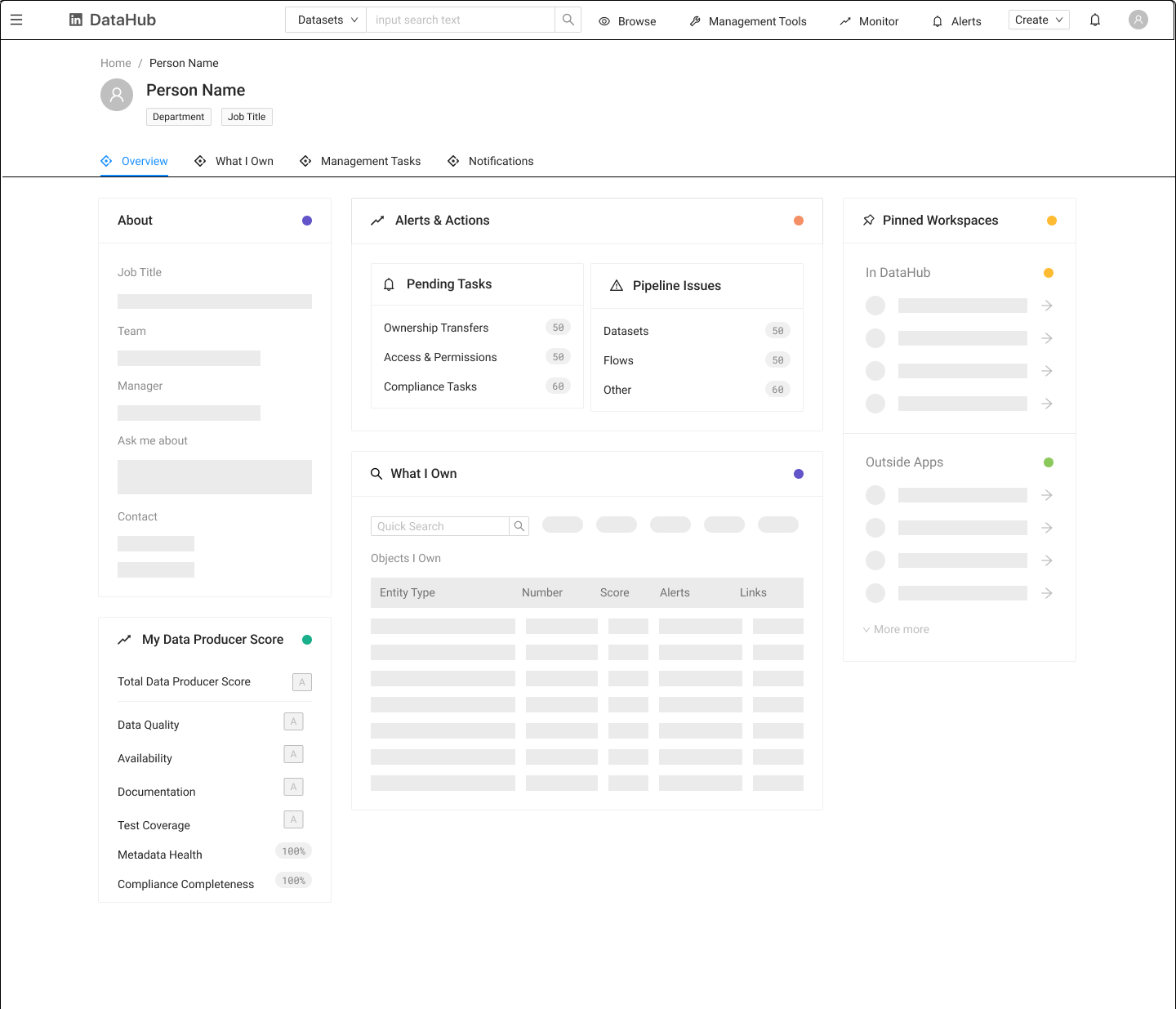This screenshot has width=1176, height=1009.
Task: Open Datasets pipeline issues row
Action: tap(697, 331)
